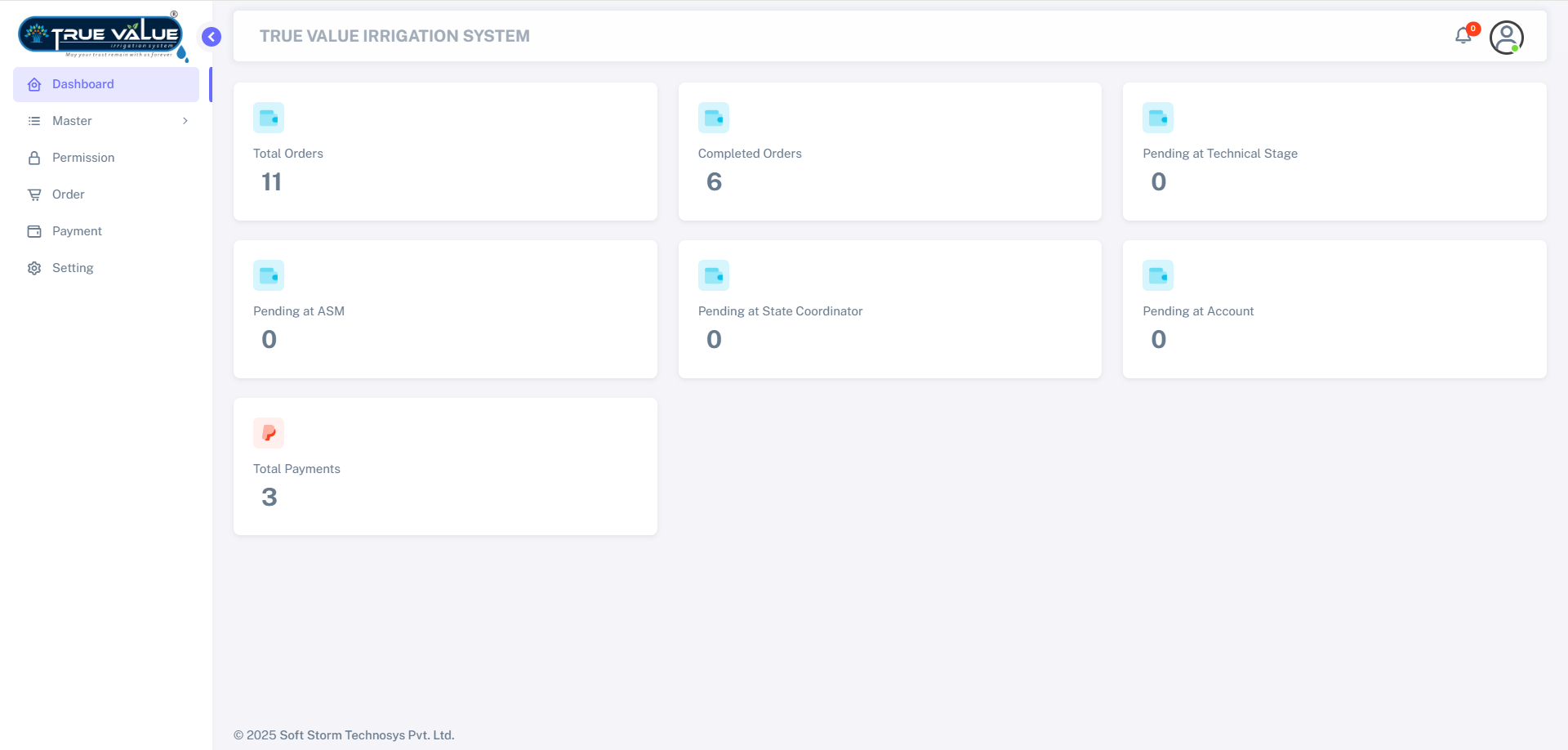Click the Completed Orders card icon
Image resolution: width=1568 pixels, height=750 pixels.
(714, 117)
